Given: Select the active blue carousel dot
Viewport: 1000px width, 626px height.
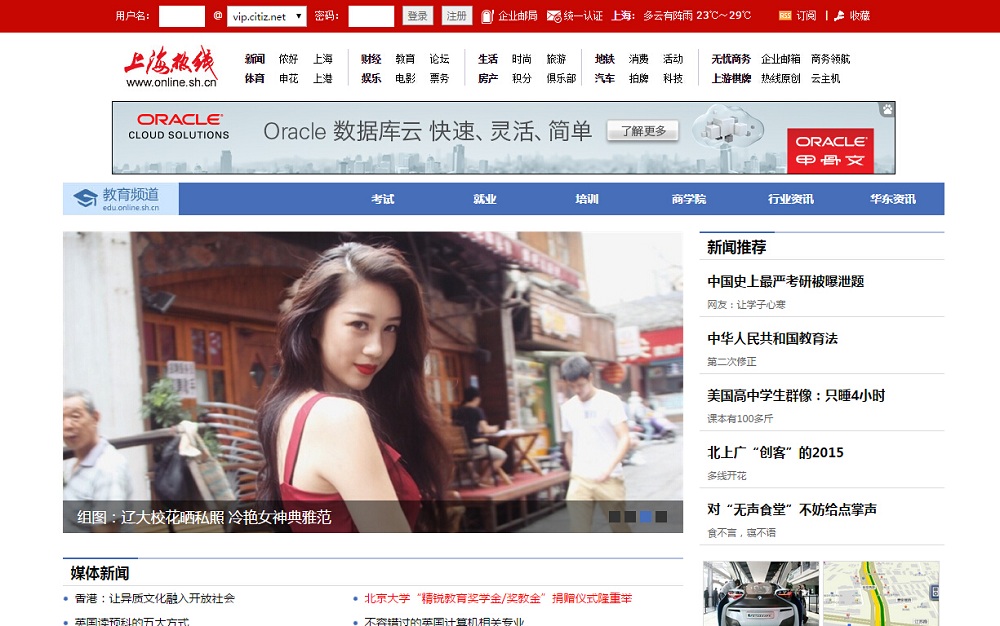Looking at the screenshot, I should point(645,516).
